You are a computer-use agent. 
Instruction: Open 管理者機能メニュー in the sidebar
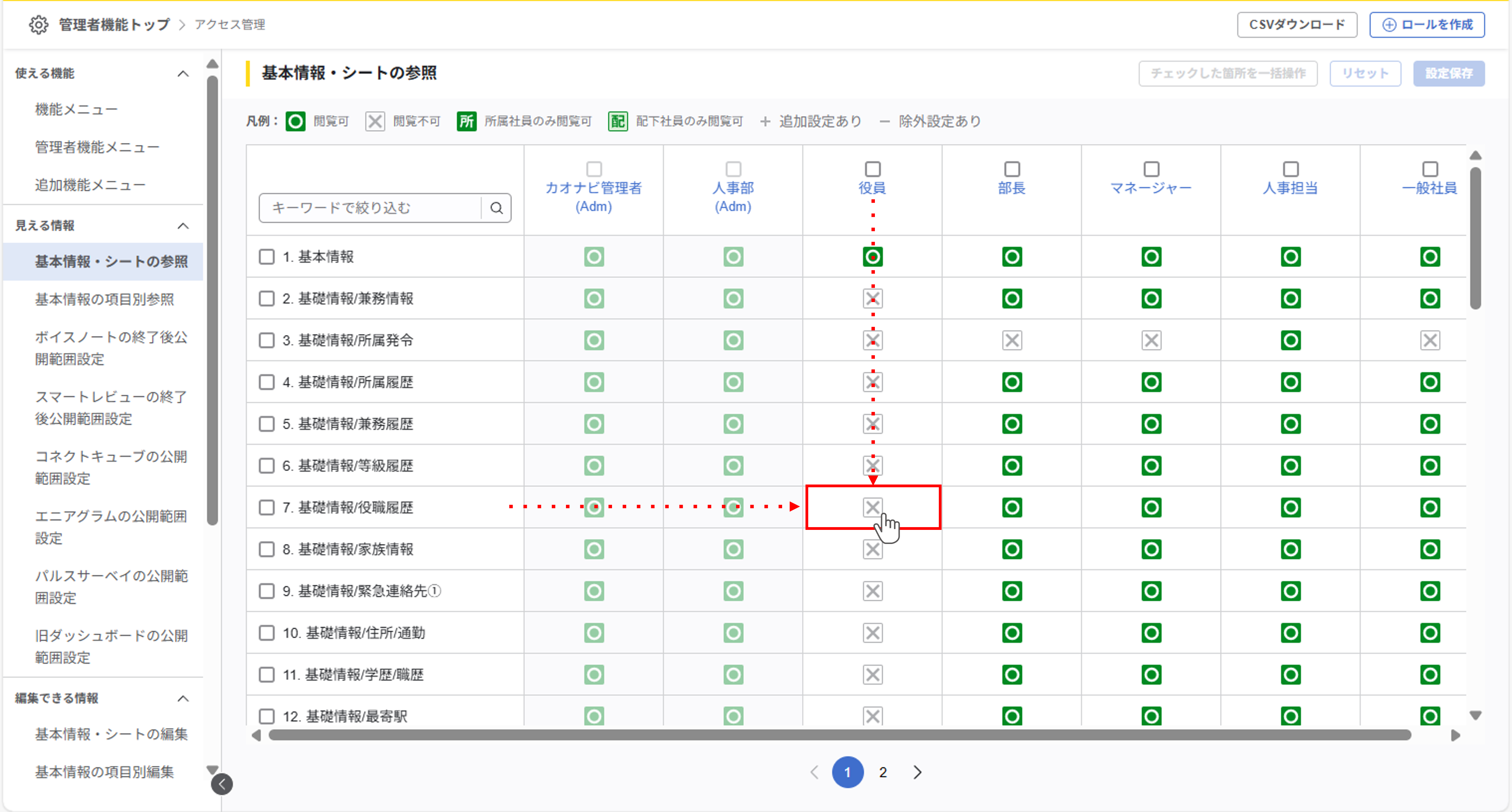coord(97,147)
